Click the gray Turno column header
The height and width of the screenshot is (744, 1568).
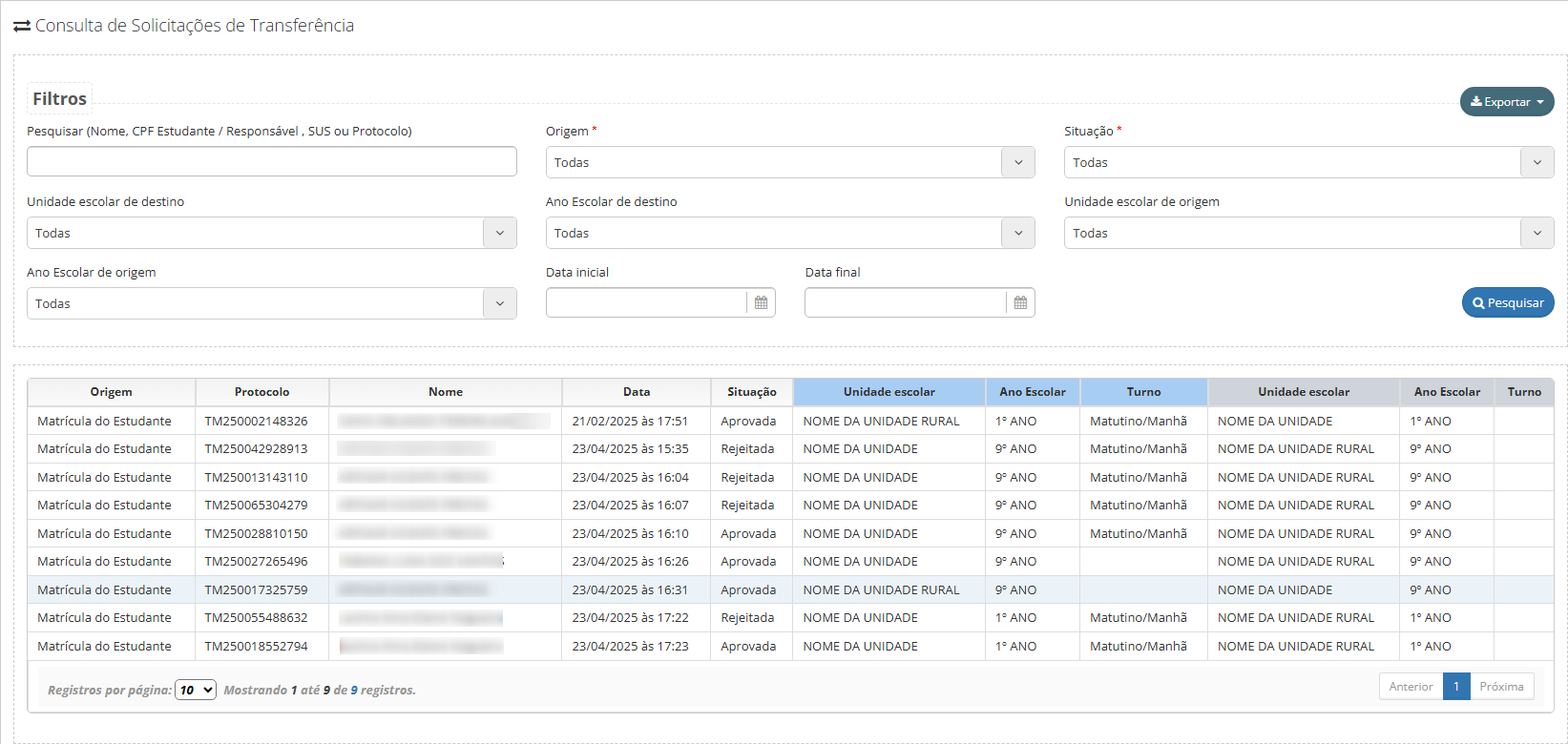[x=1524, y=392]
